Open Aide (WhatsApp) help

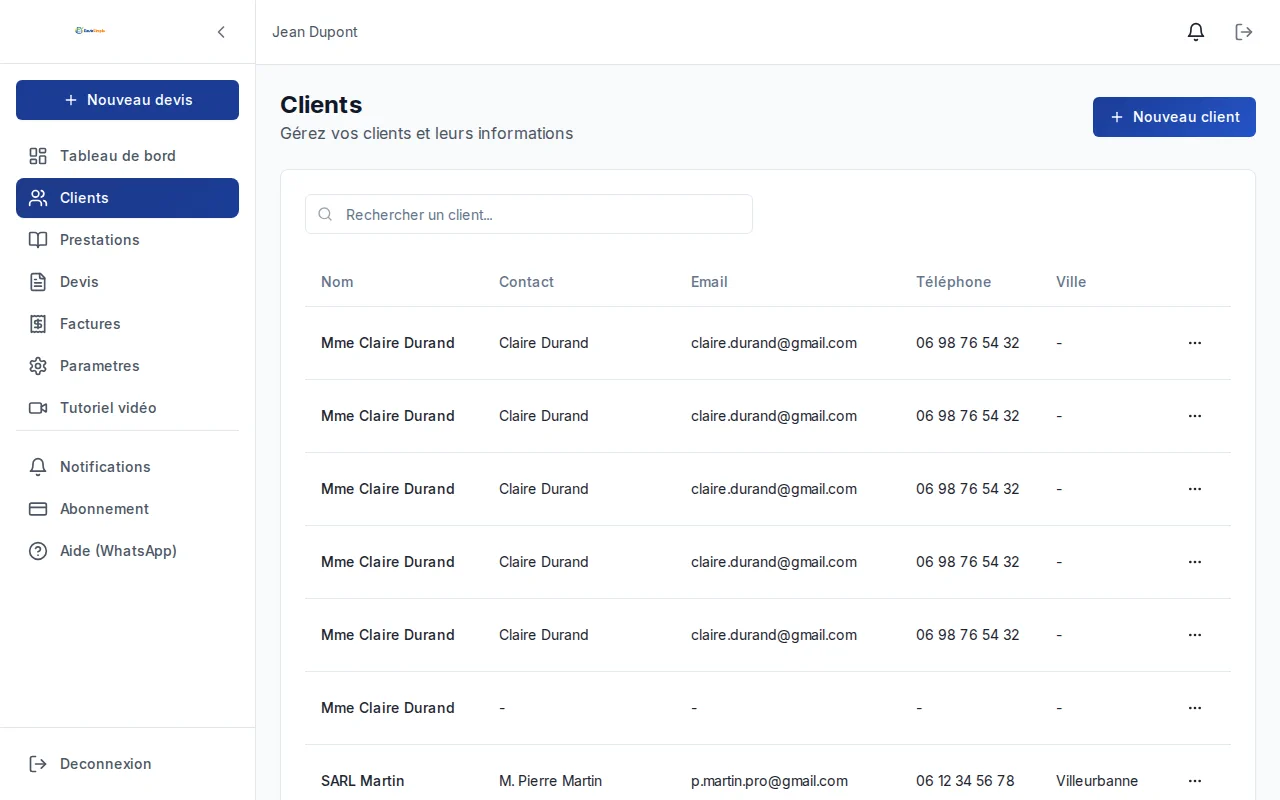point(127,551)
